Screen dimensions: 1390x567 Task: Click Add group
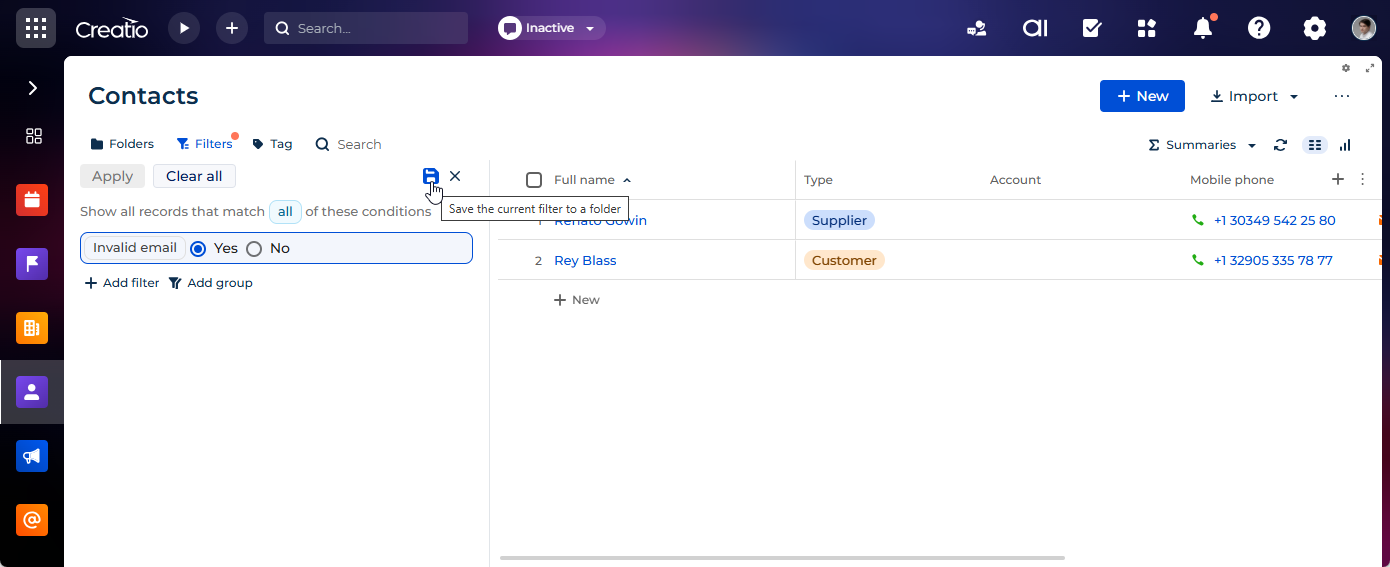(210, 283)
